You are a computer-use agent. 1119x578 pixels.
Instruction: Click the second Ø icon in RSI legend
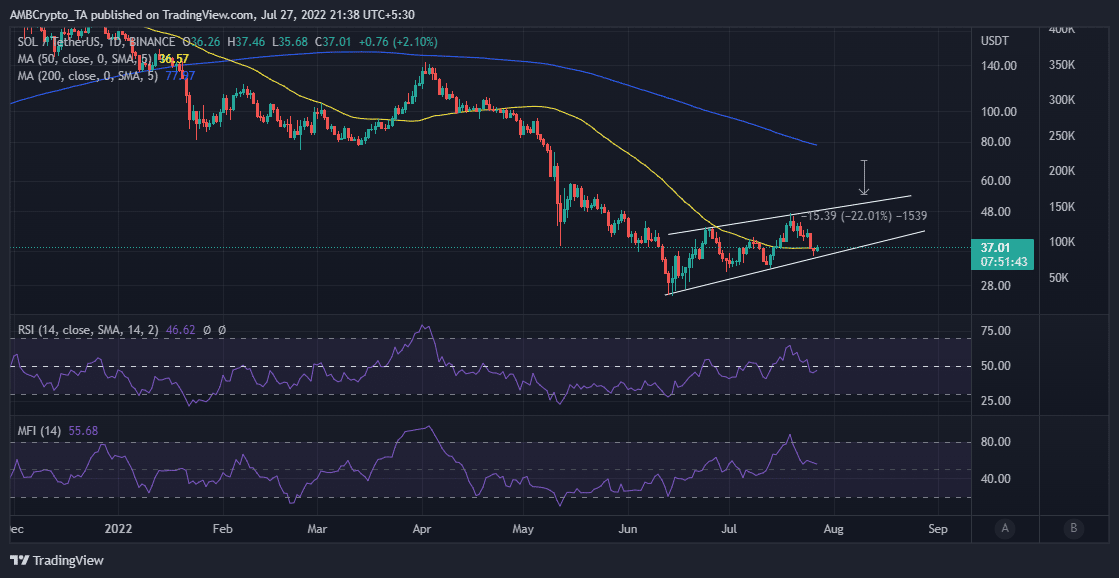click(x=222, y=330)
